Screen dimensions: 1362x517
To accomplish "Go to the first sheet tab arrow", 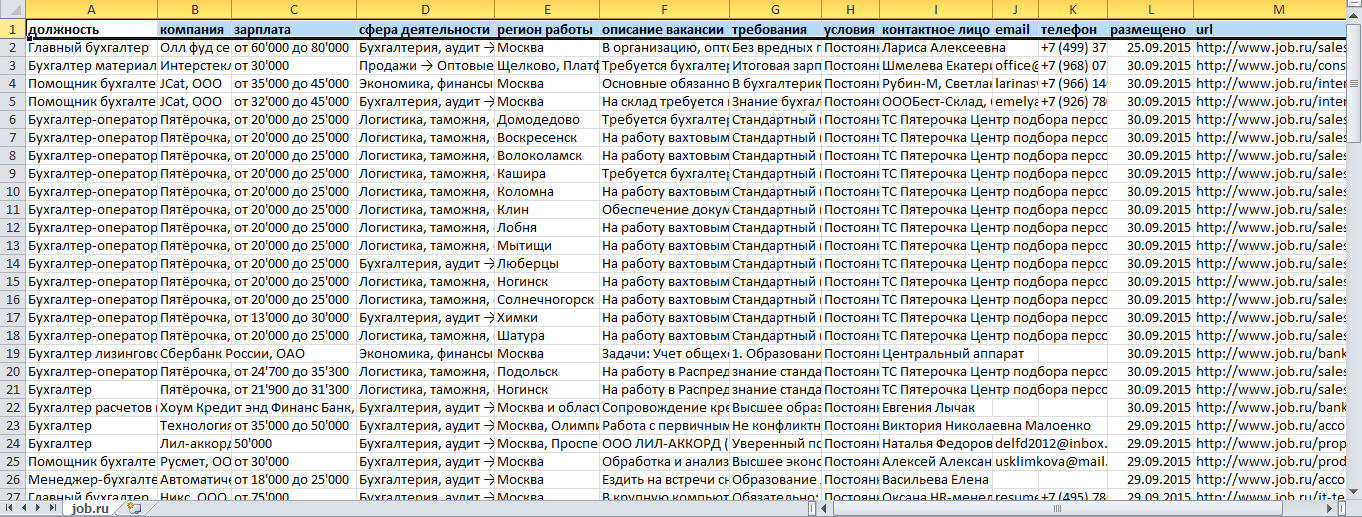I will click(10, 508).
